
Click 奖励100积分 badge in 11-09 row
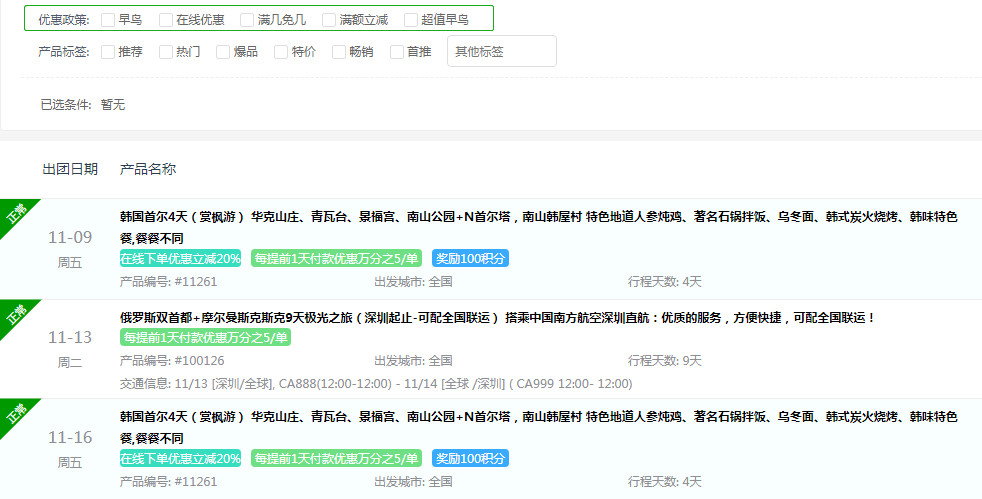tap(470, 259)
